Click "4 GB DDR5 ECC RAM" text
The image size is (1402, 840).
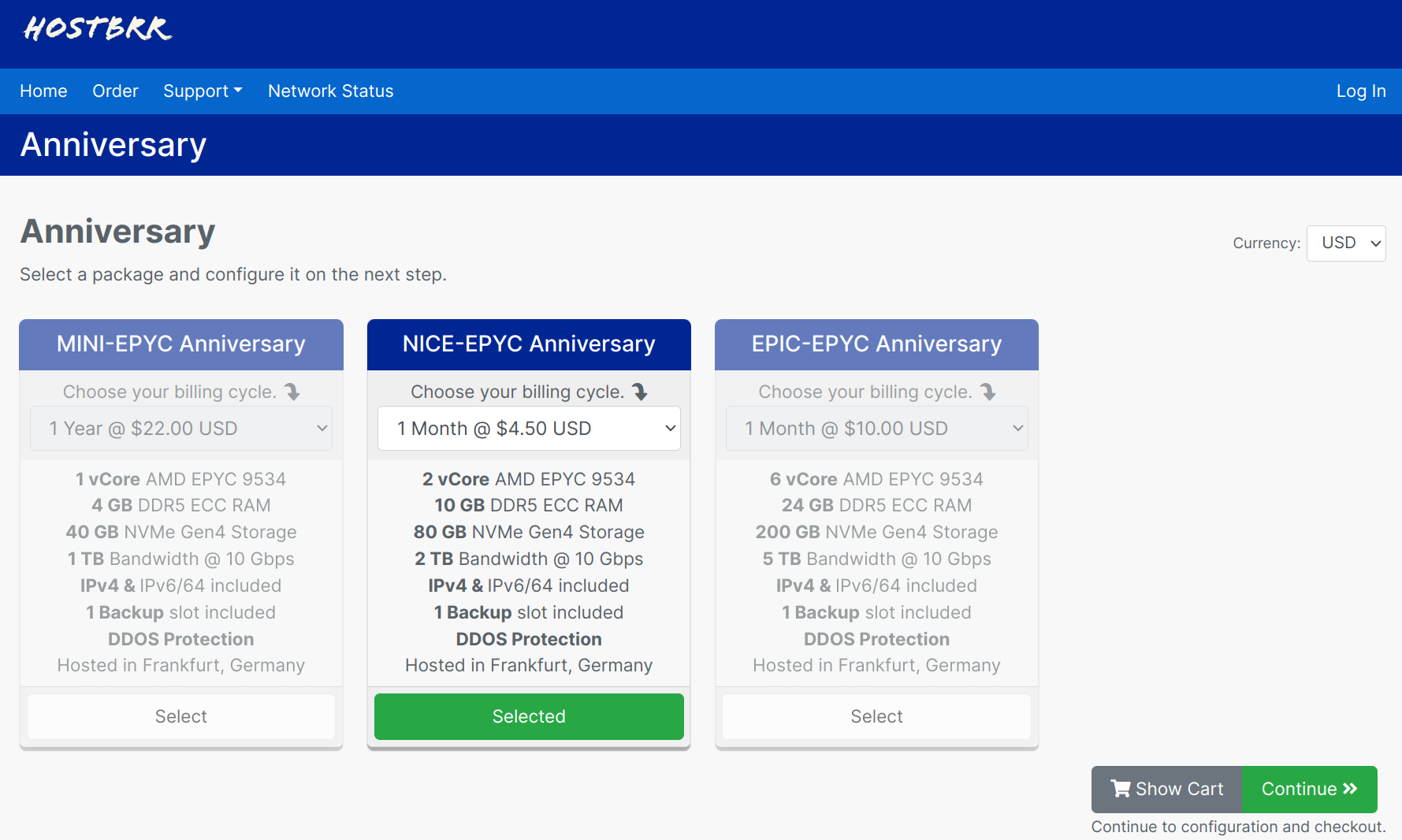181,505
